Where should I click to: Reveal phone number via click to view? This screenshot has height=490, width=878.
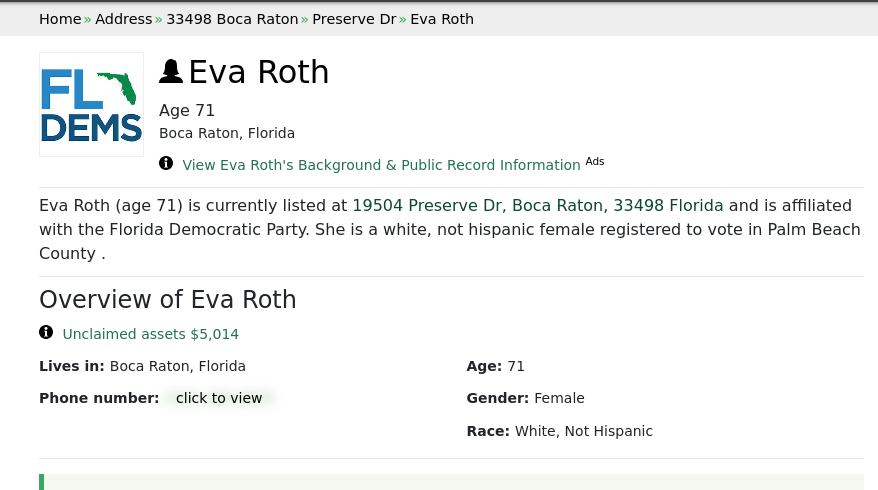pos(219,398)
